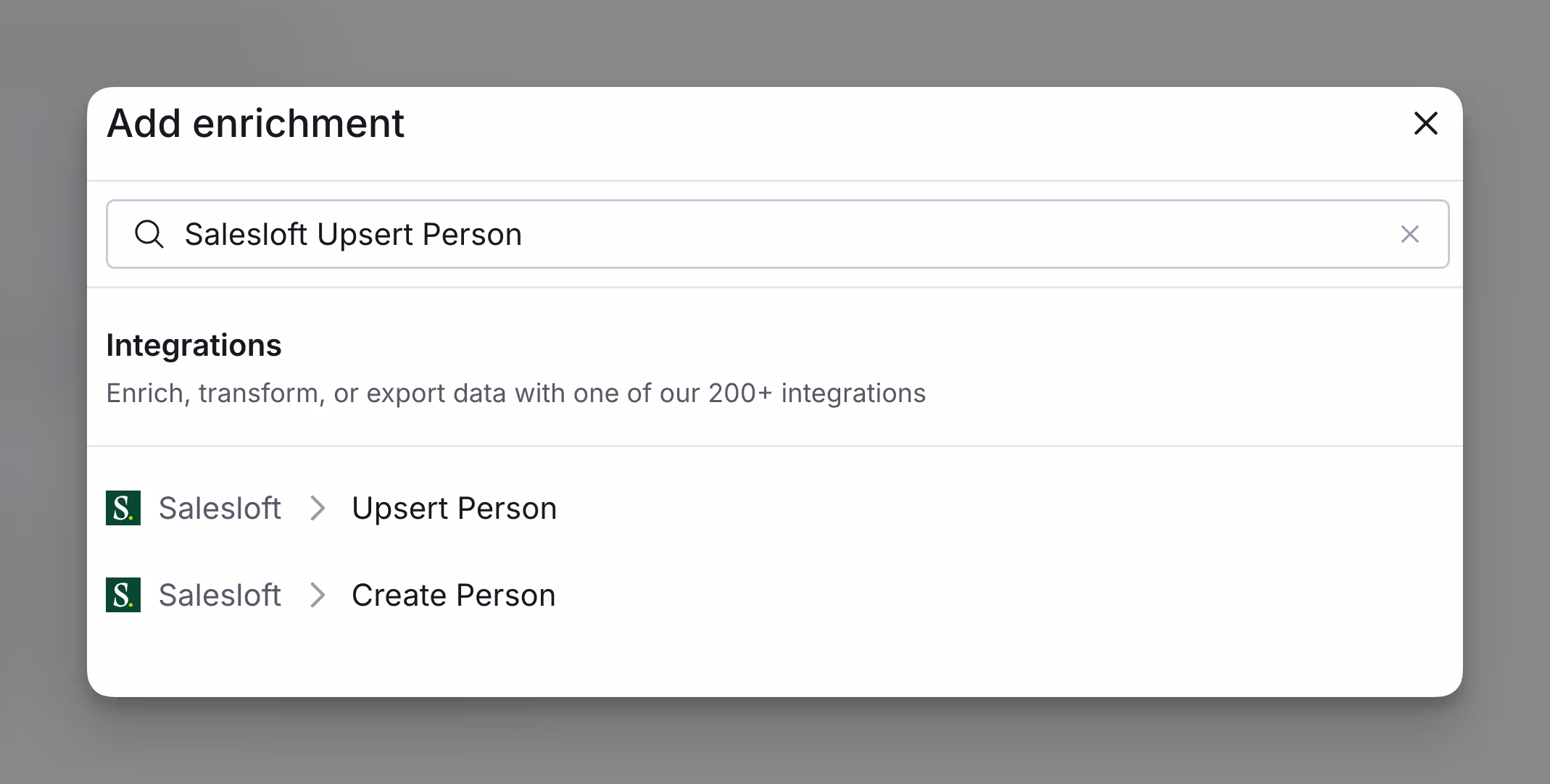Clear the search query text
1550x784 pixels.
pos(1409,234)
